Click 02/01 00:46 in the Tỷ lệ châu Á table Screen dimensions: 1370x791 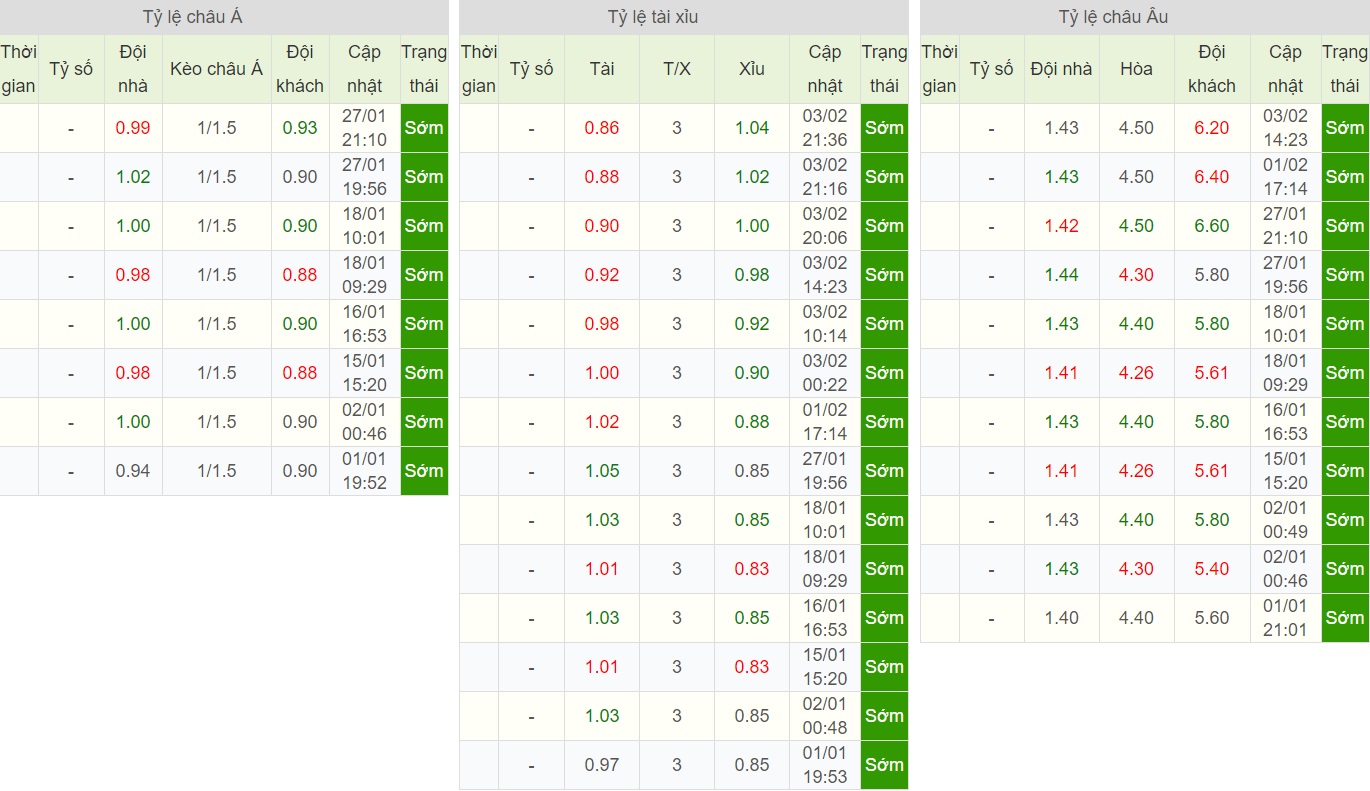point(365,422)
